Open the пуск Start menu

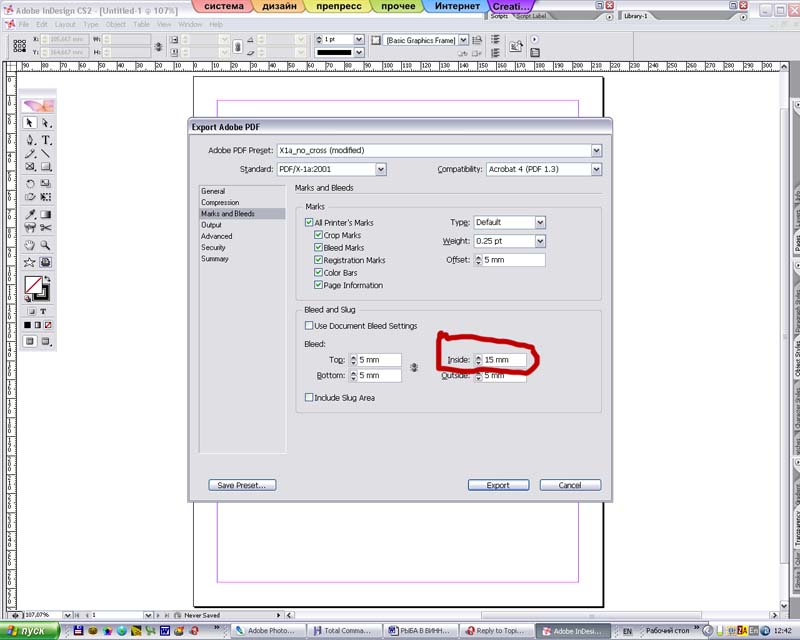point(28,631)
